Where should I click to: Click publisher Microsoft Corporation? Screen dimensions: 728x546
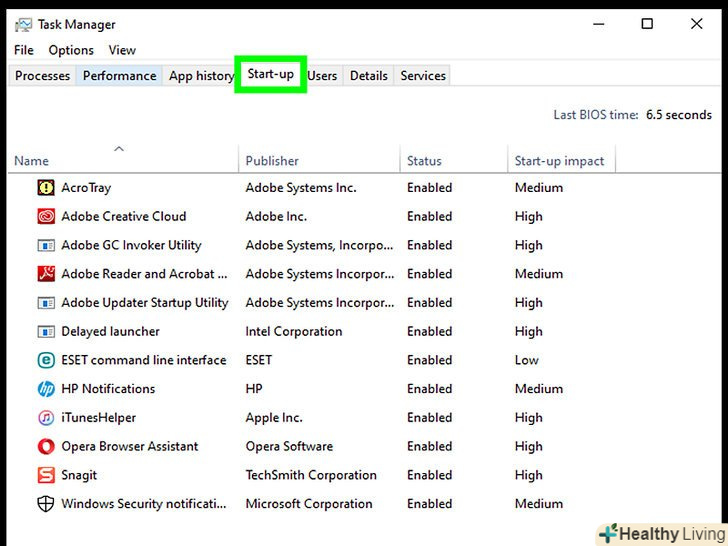pyautogui.click(x=309, y=504)
